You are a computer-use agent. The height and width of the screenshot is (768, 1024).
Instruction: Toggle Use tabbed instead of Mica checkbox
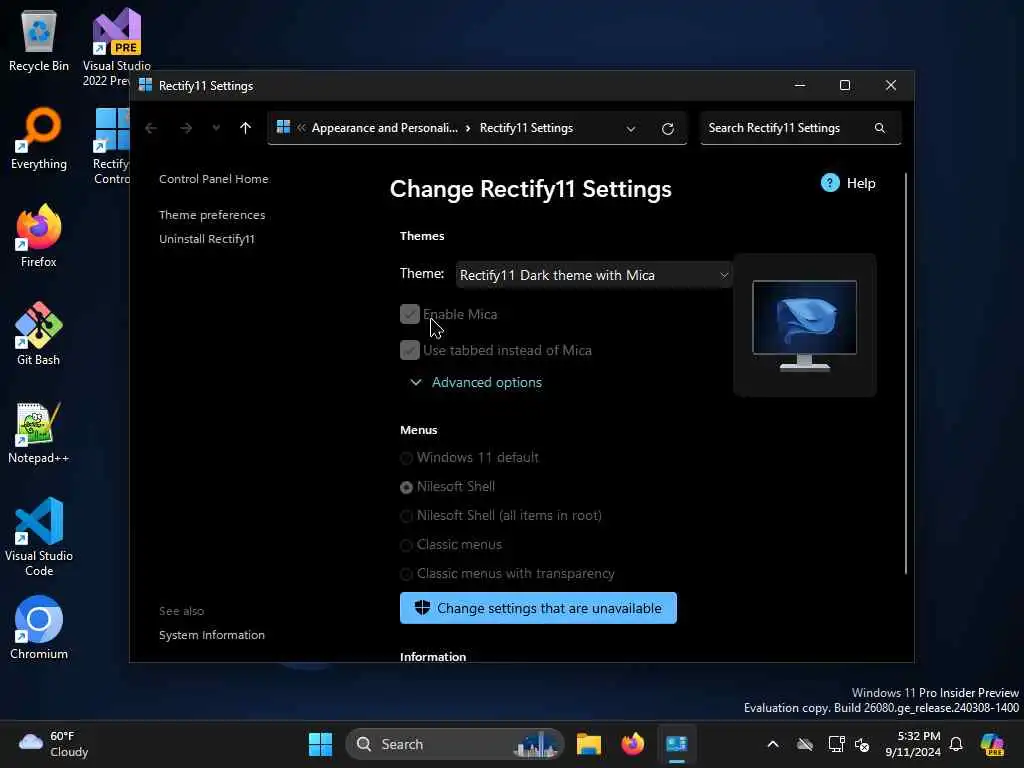coord(409,350)
